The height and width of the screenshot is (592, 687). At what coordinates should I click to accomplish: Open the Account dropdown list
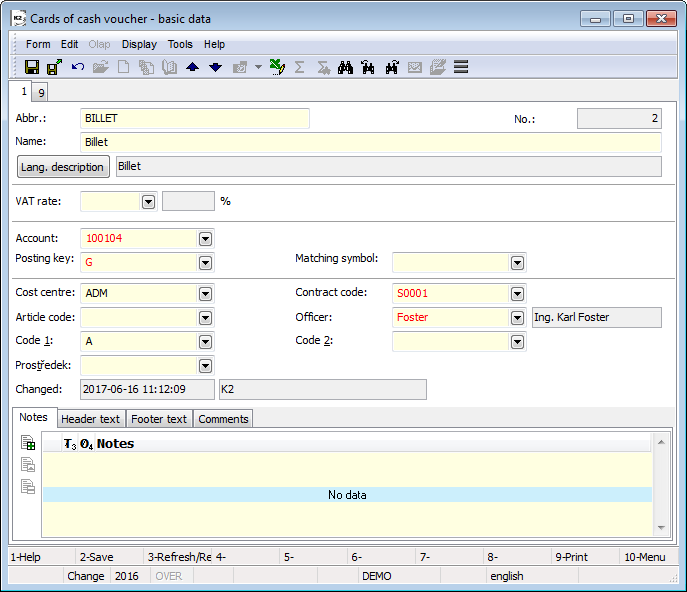pos(205,239)
